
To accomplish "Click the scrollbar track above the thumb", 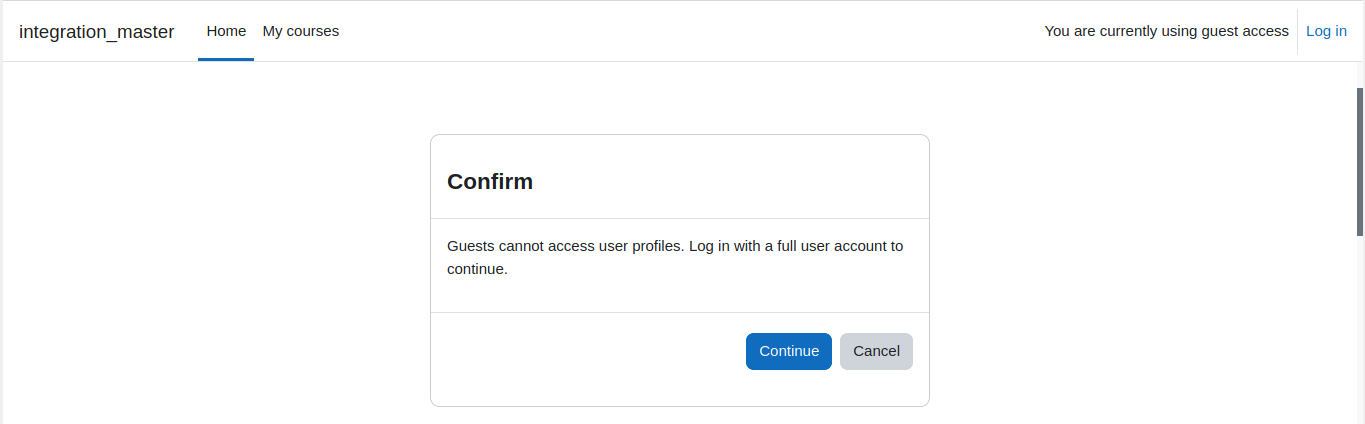I will (1360, 74).
